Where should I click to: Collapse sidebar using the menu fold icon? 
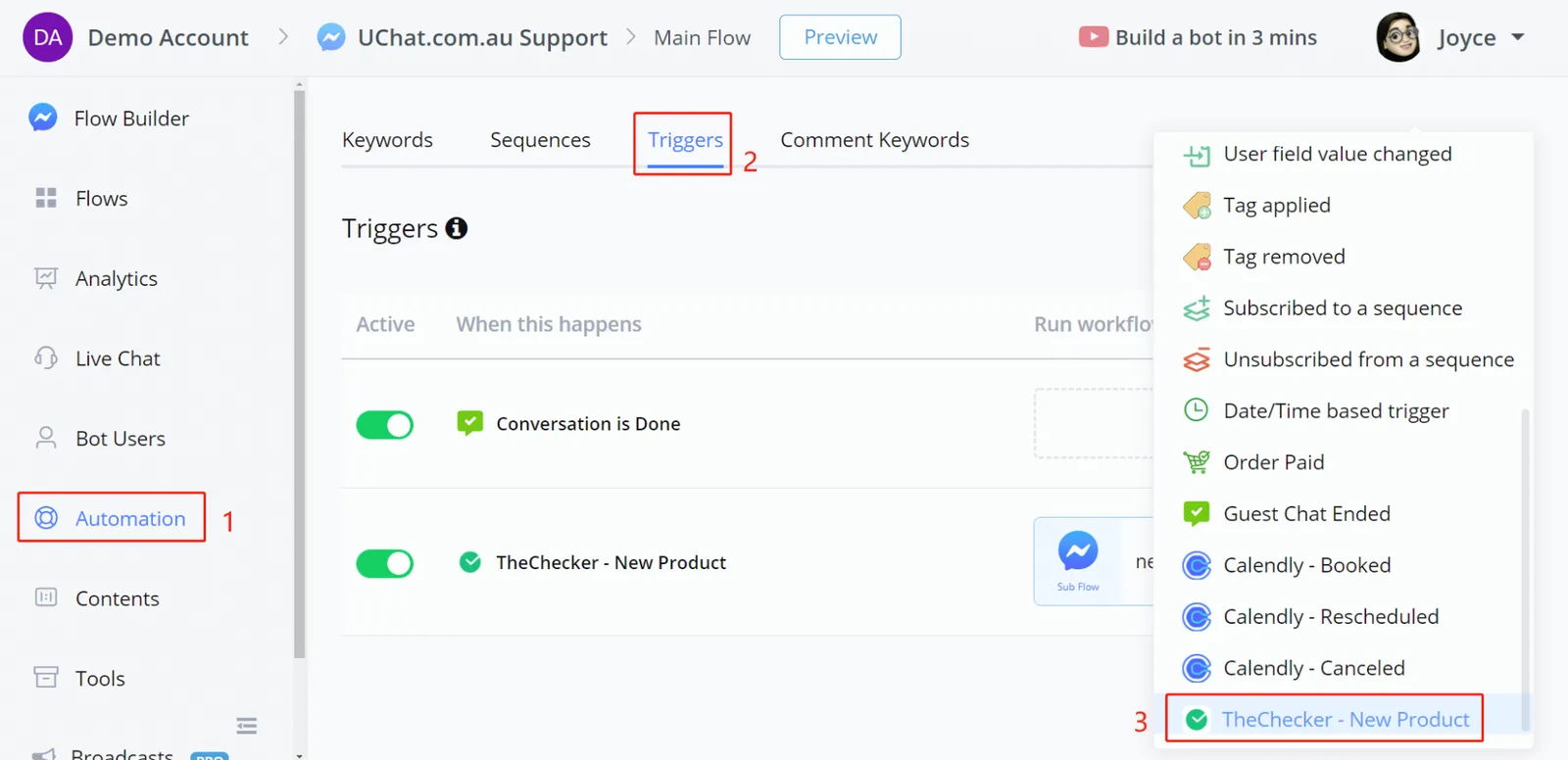247,726
